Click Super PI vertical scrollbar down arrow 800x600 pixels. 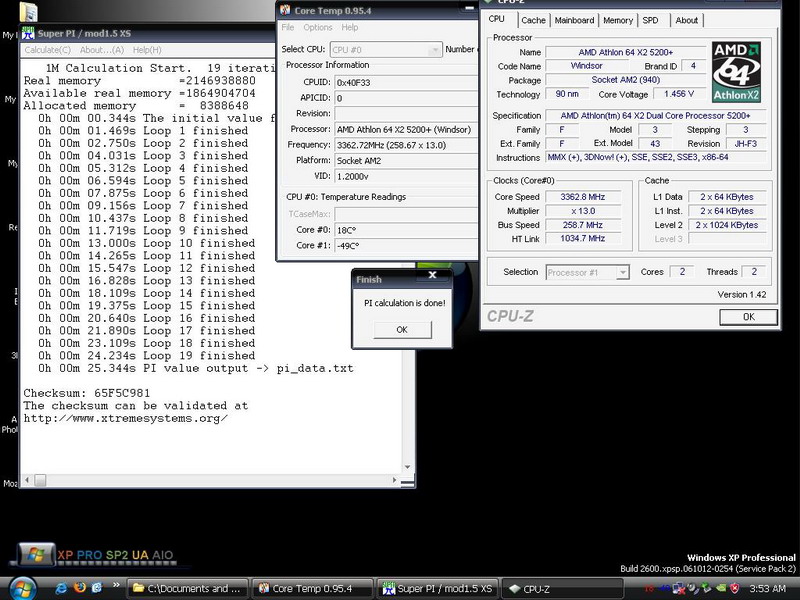(407, 467)
